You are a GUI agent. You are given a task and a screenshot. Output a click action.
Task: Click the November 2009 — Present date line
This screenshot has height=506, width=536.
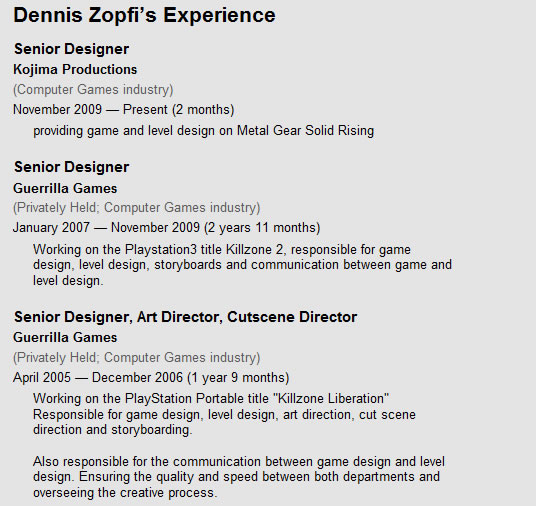(123, 110)
